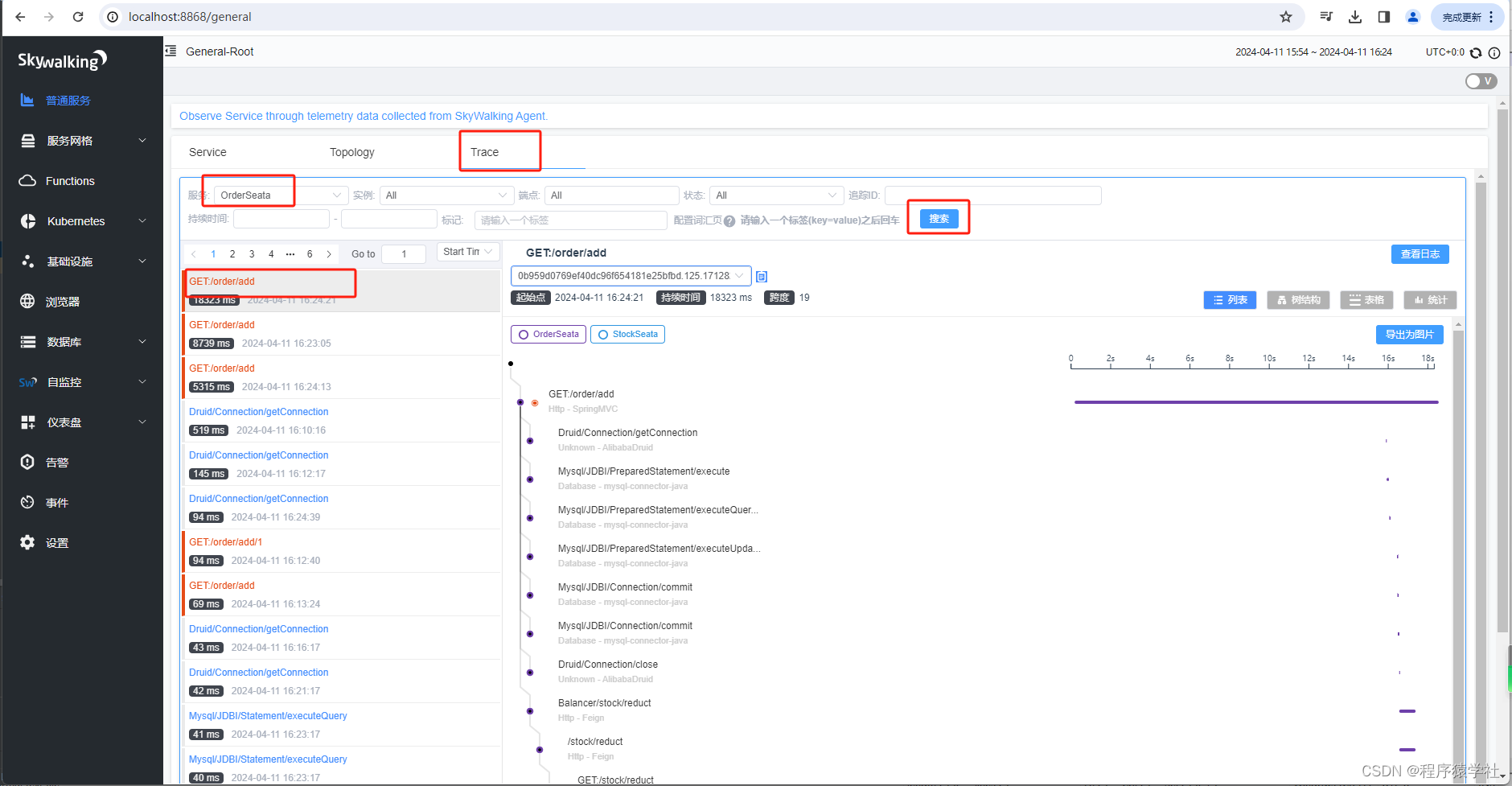Viewport: 1512px width, 786px height.
Task: Select the 列表 list view
Action: [1230, 300]
